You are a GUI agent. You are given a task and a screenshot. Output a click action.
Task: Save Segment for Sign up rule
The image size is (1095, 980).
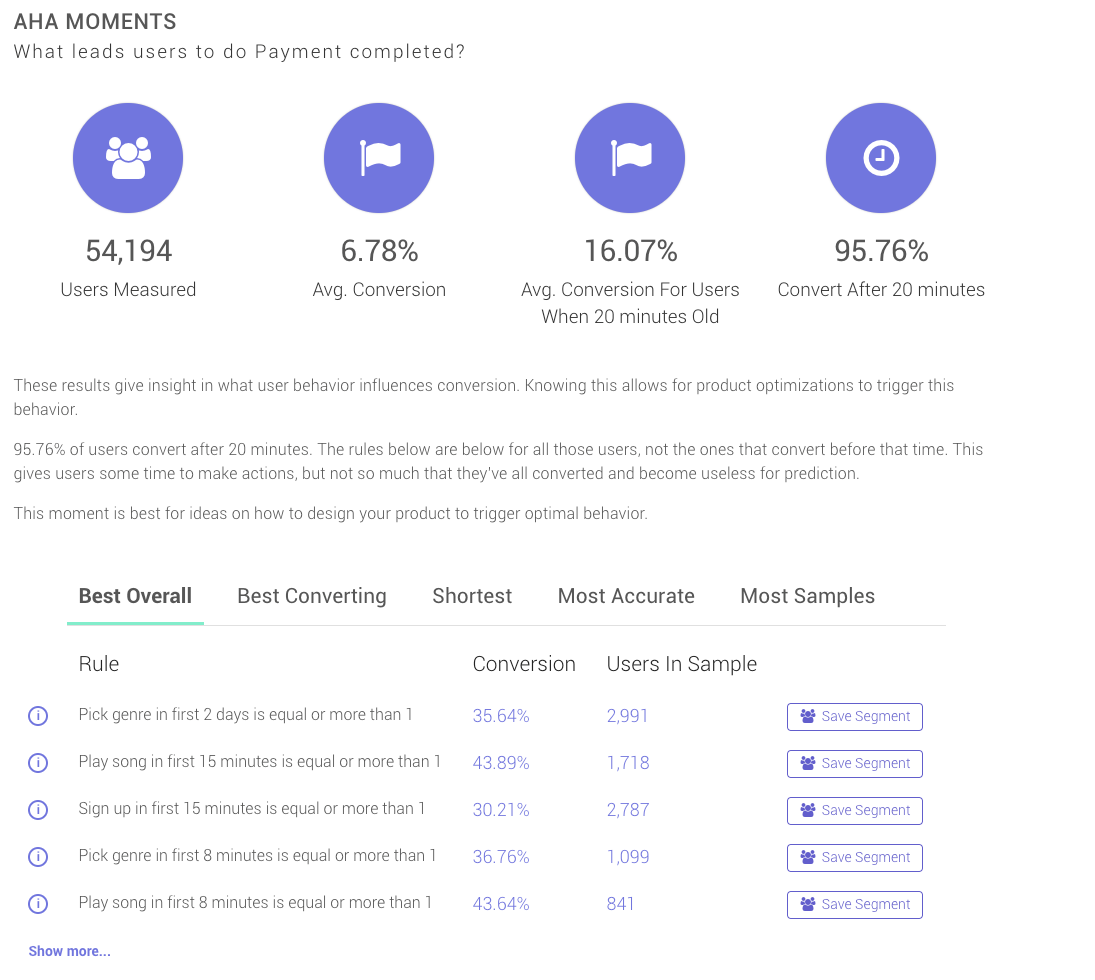pyautogui.click(x=855, y=810)
